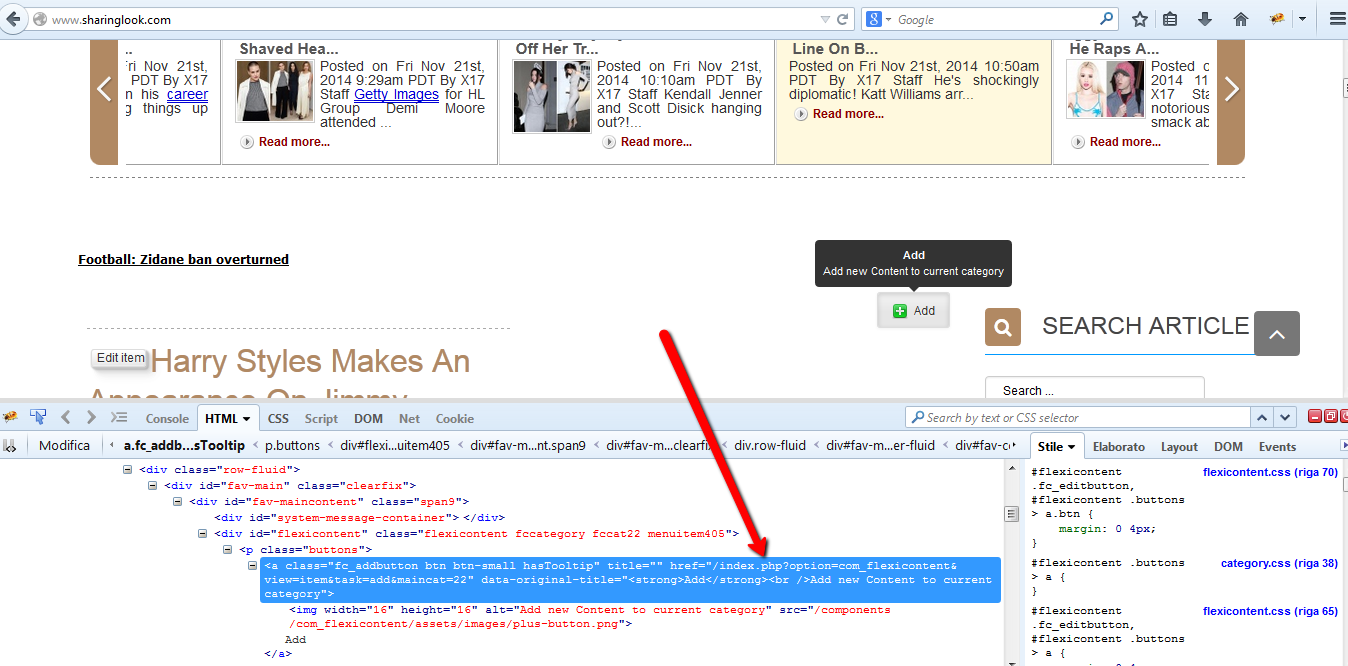Show the Firebug command line popup icon

pyautogui.click(x=118, y=417)
